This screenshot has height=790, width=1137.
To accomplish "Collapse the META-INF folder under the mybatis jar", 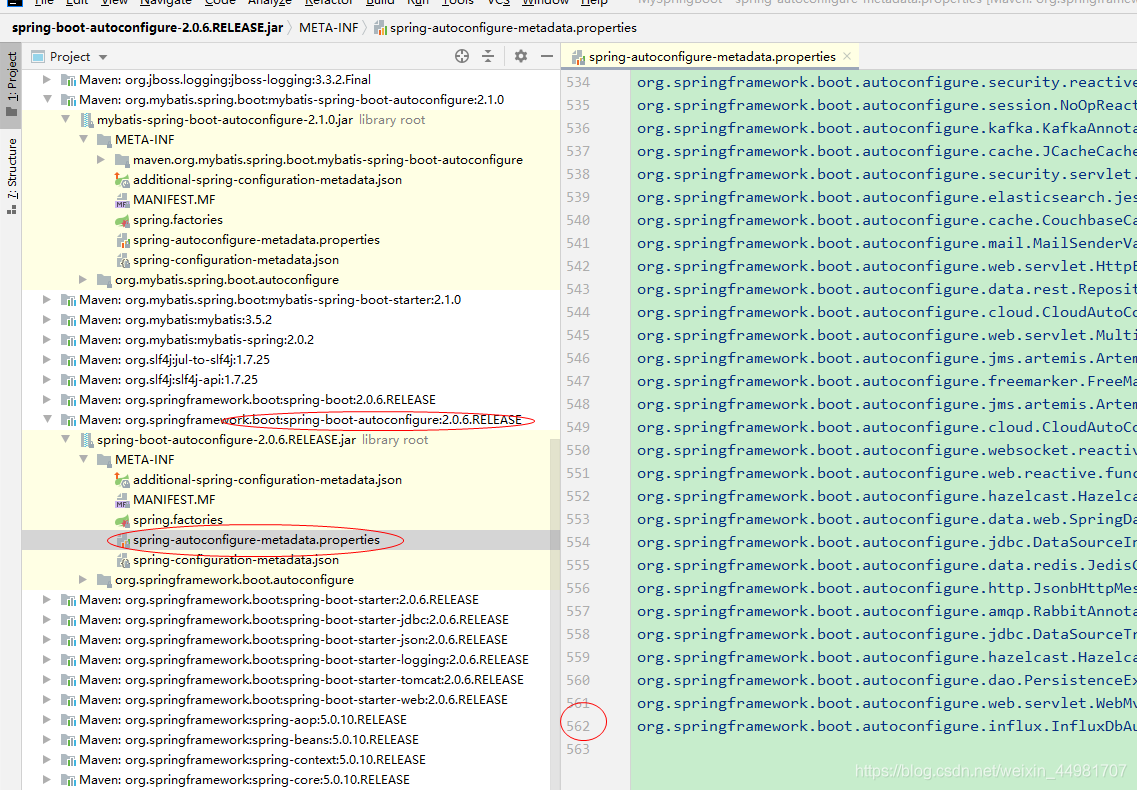I will pos(83,139).
